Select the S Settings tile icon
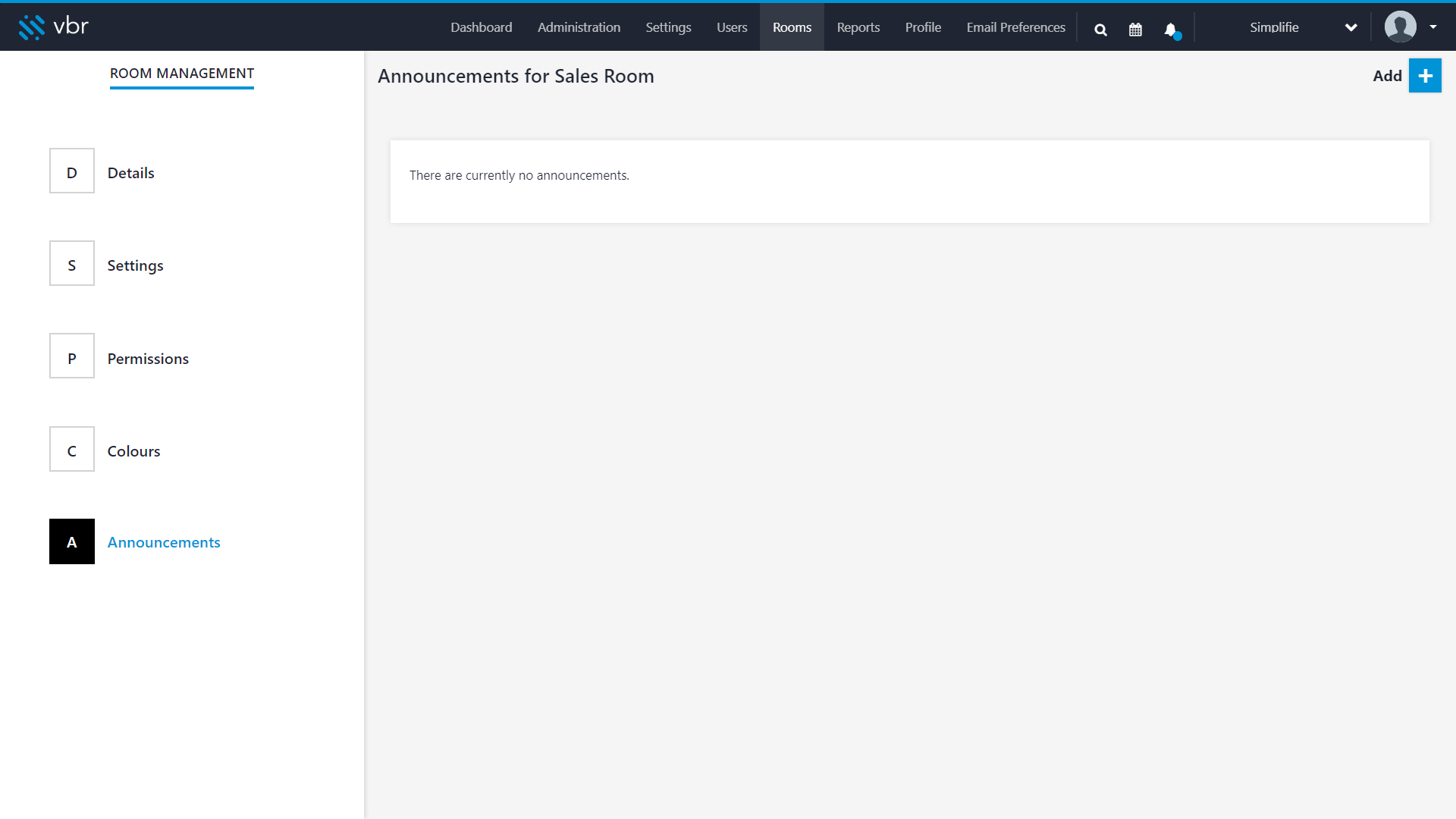1456x819 pixels. (x=72, y=263)
